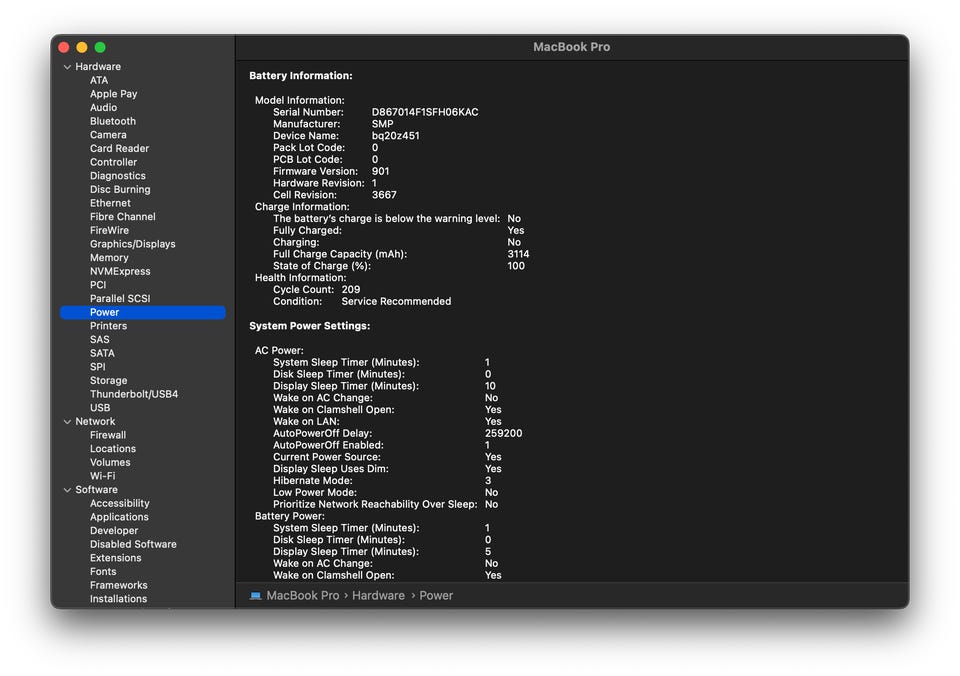Click the yellow minimize window button

point(82,47)
